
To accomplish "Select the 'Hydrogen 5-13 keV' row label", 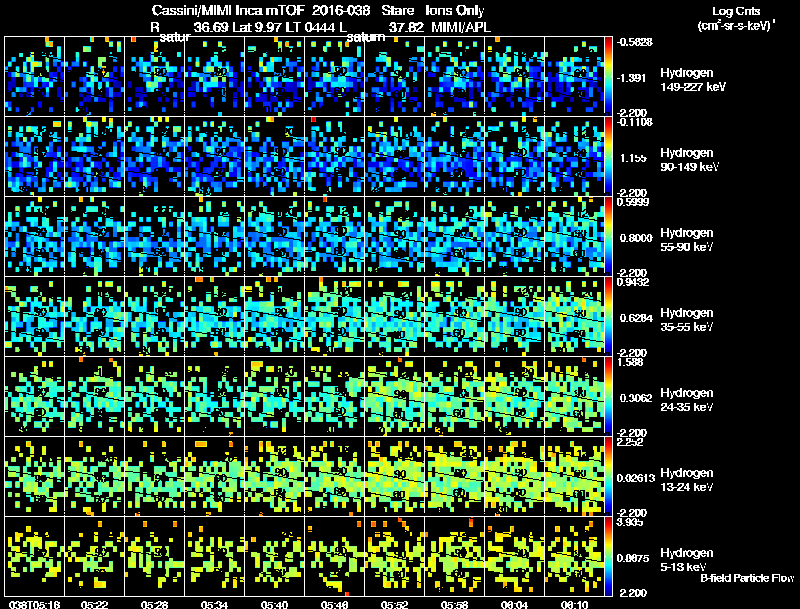I will [x=687, y=560].
